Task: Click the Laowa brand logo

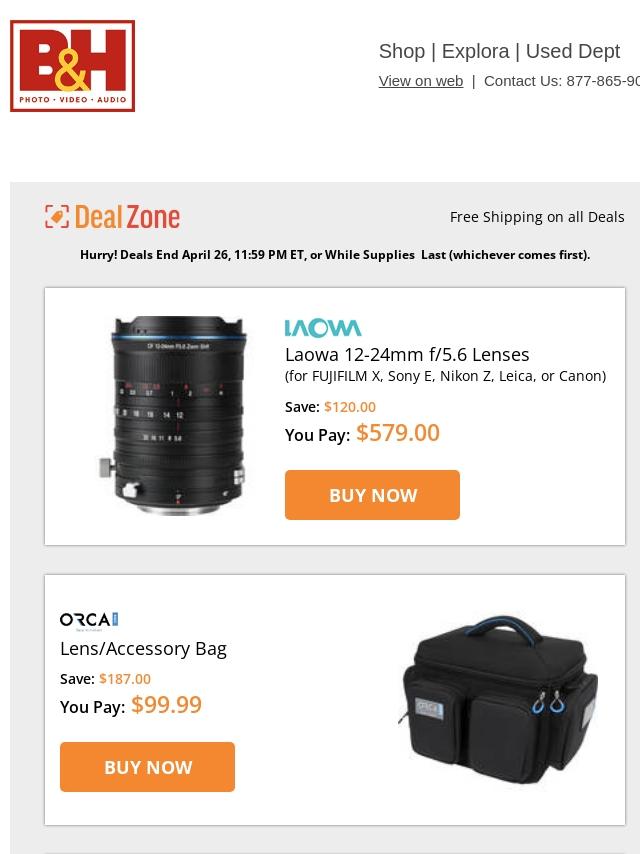Action: [323, 328]
